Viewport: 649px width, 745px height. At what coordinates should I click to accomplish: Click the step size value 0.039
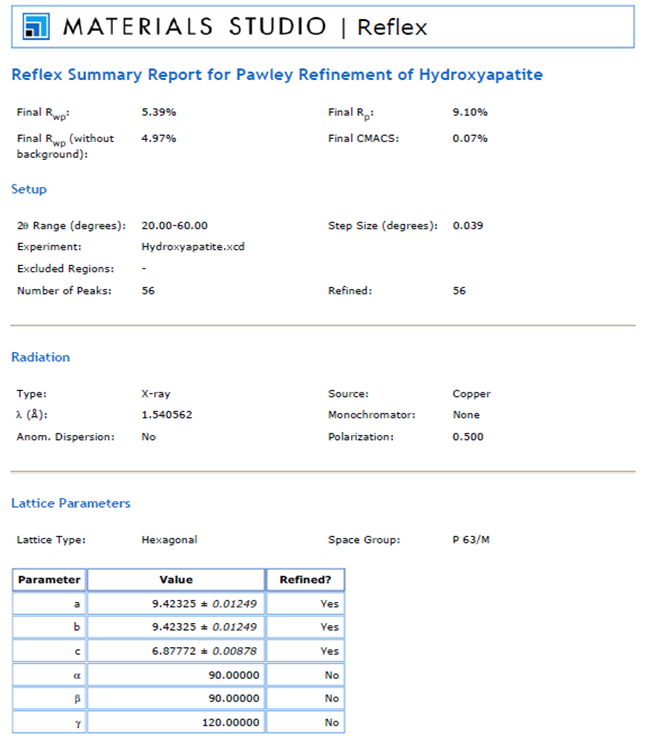(x=468, y=225)
